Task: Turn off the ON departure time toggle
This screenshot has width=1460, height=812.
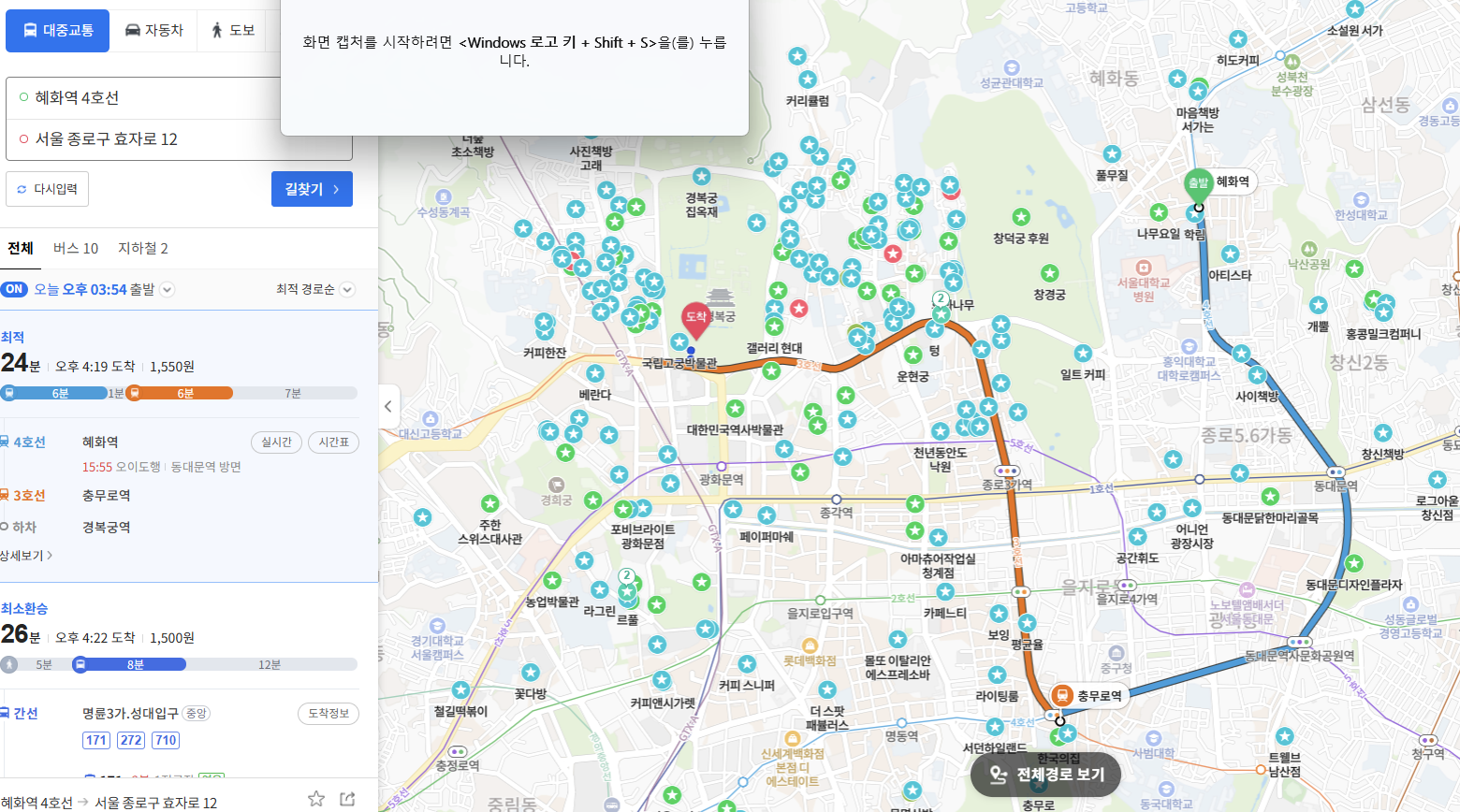Action: [x=15, y=289]
